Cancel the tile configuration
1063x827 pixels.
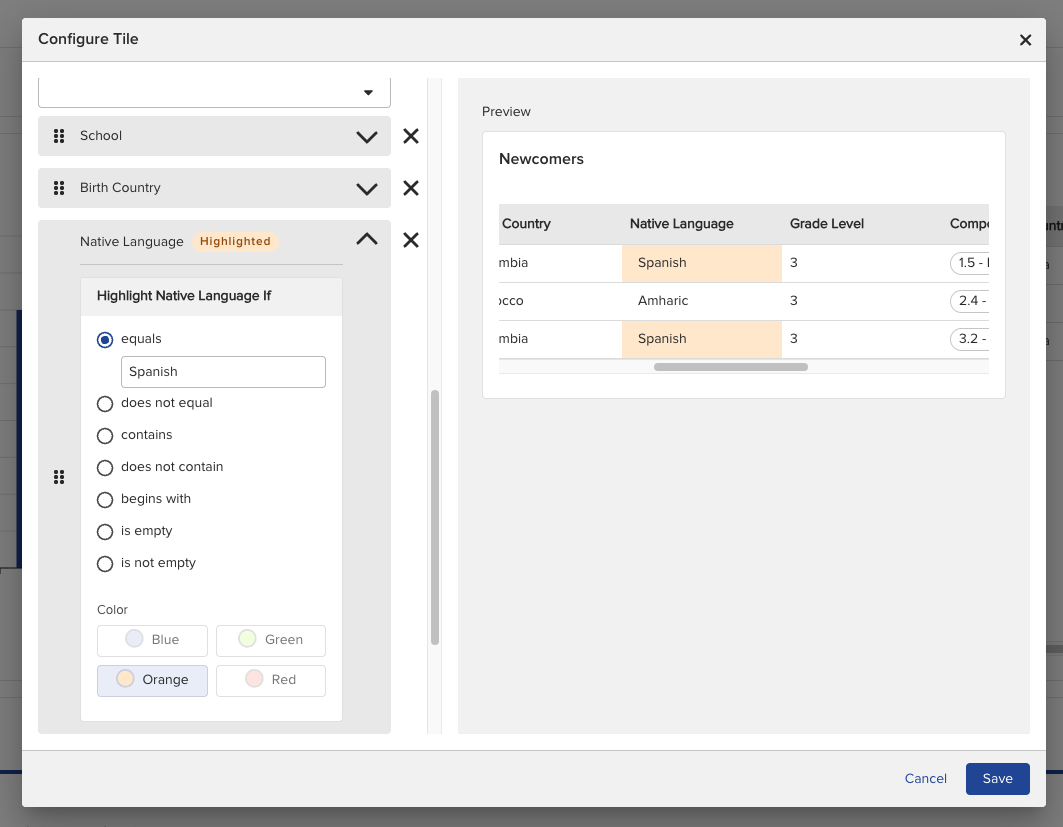(925, 779)
